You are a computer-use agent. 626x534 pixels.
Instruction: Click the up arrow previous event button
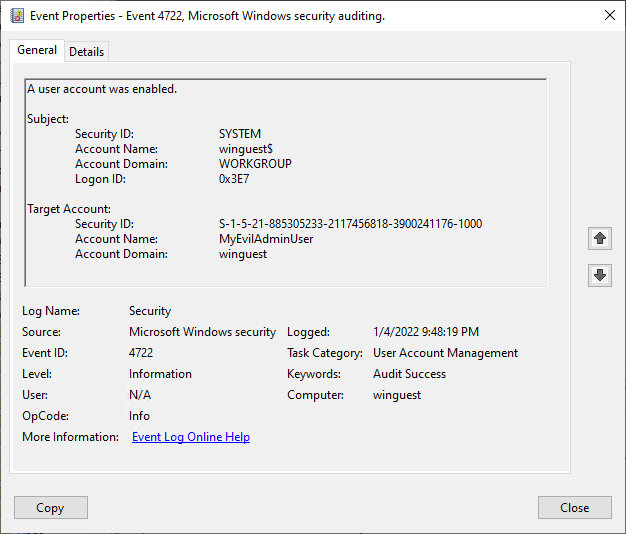(x=600, y=238)
